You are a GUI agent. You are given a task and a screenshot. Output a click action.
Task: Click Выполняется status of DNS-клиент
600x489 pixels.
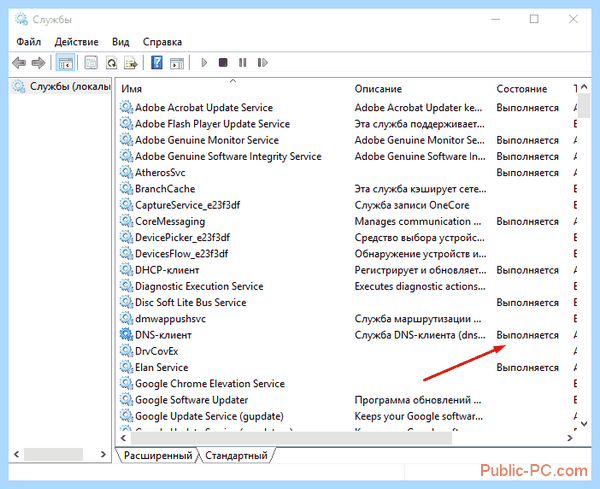(x=527, y=335)
